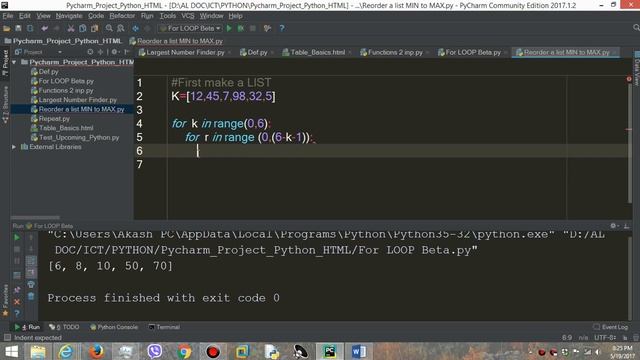Open Firefox from the taskbar
Screen dimensions: 640x360
96,351
